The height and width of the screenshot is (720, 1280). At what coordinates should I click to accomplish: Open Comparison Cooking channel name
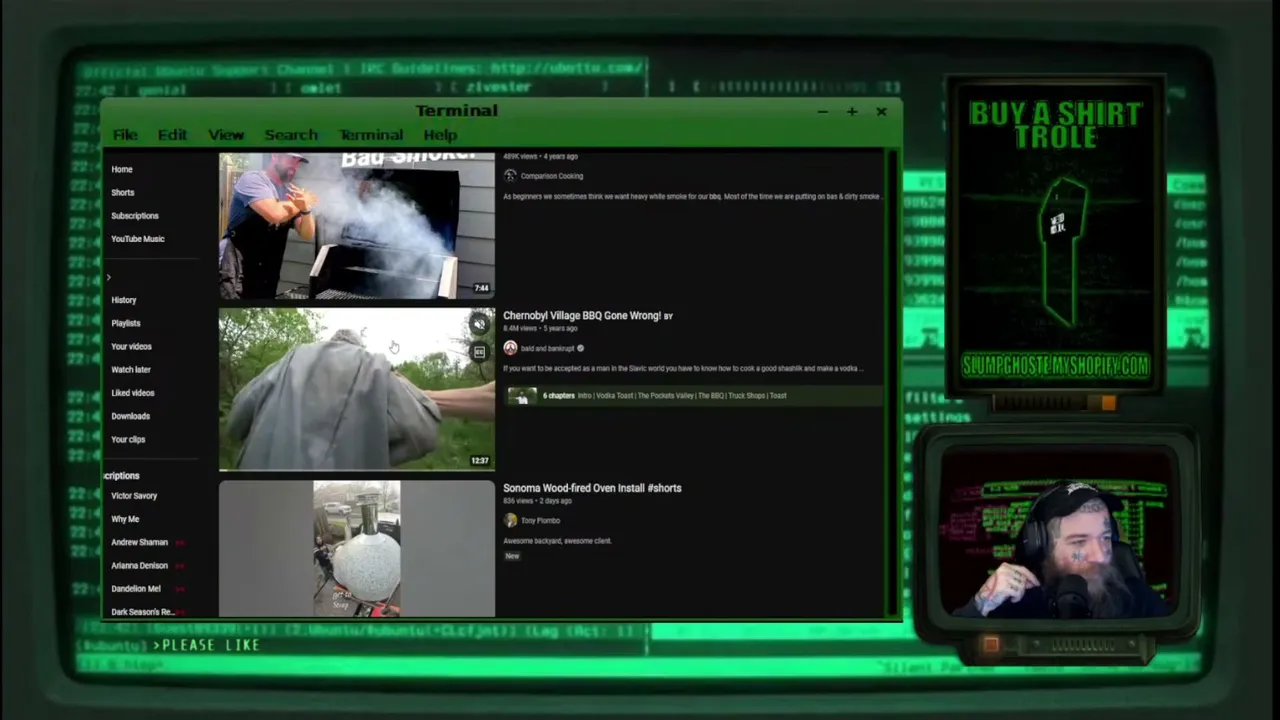(x=552, y=176)
